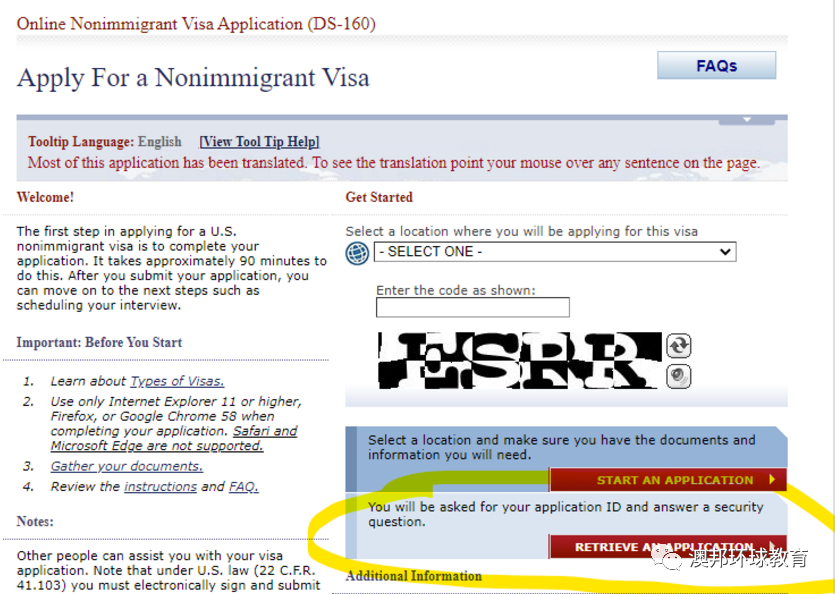The image size is (835, 594).
Task: Open Types of Visas link
Action: point(177,381)
